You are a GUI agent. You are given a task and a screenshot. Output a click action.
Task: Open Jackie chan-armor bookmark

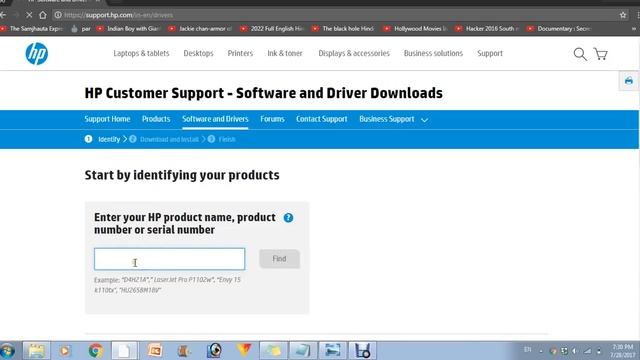tap(200, 29)
